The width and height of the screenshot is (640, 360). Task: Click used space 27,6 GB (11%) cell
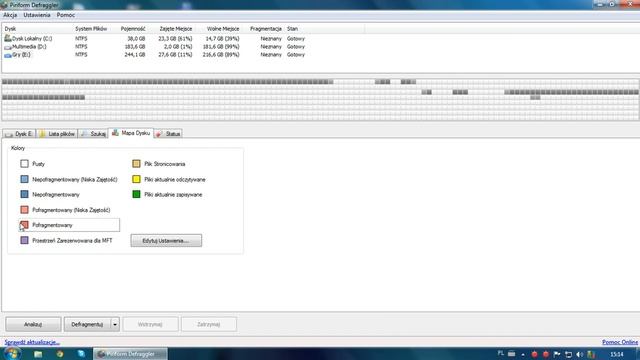coord(175,55)
